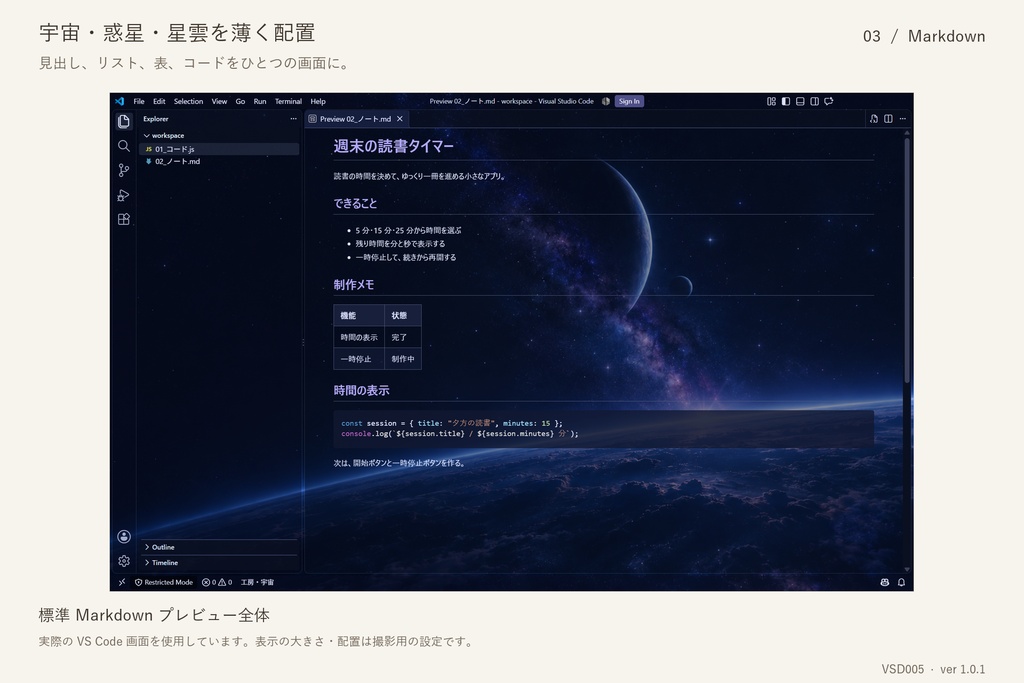The image size is (1024, 683).
Task: Select the Preview 02_ノート.md tab
Action: click(x=357, y=119)
